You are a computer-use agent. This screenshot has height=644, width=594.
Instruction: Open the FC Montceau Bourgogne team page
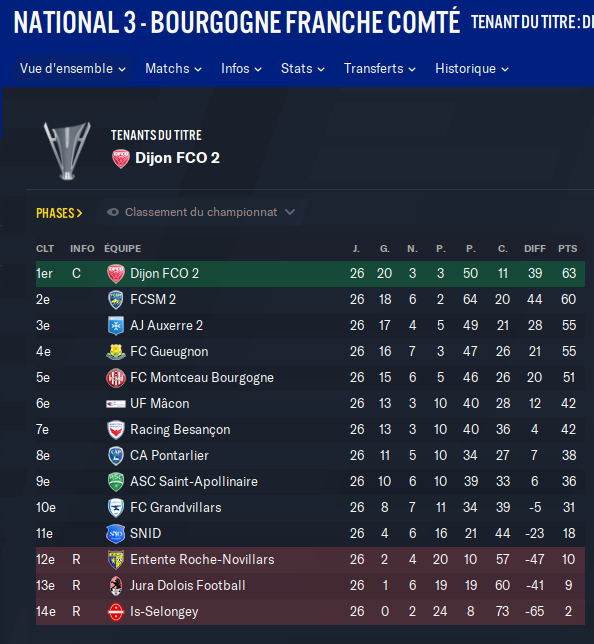[x=202, y=377]
